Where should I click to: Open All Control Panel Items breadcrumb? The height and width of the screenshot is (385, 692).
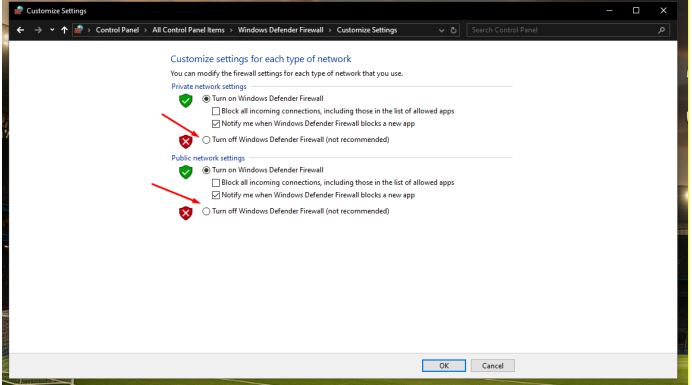(x=188, y=30)
